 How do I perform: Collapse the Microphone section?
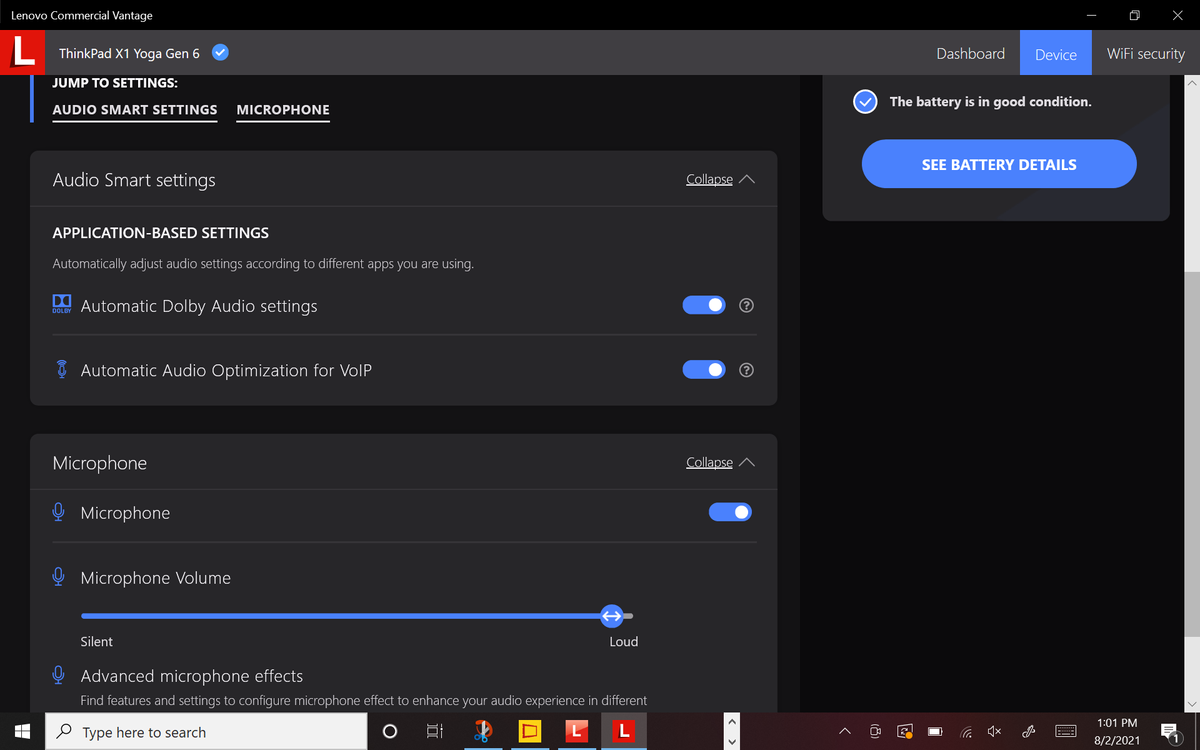(x=720, y=463)
